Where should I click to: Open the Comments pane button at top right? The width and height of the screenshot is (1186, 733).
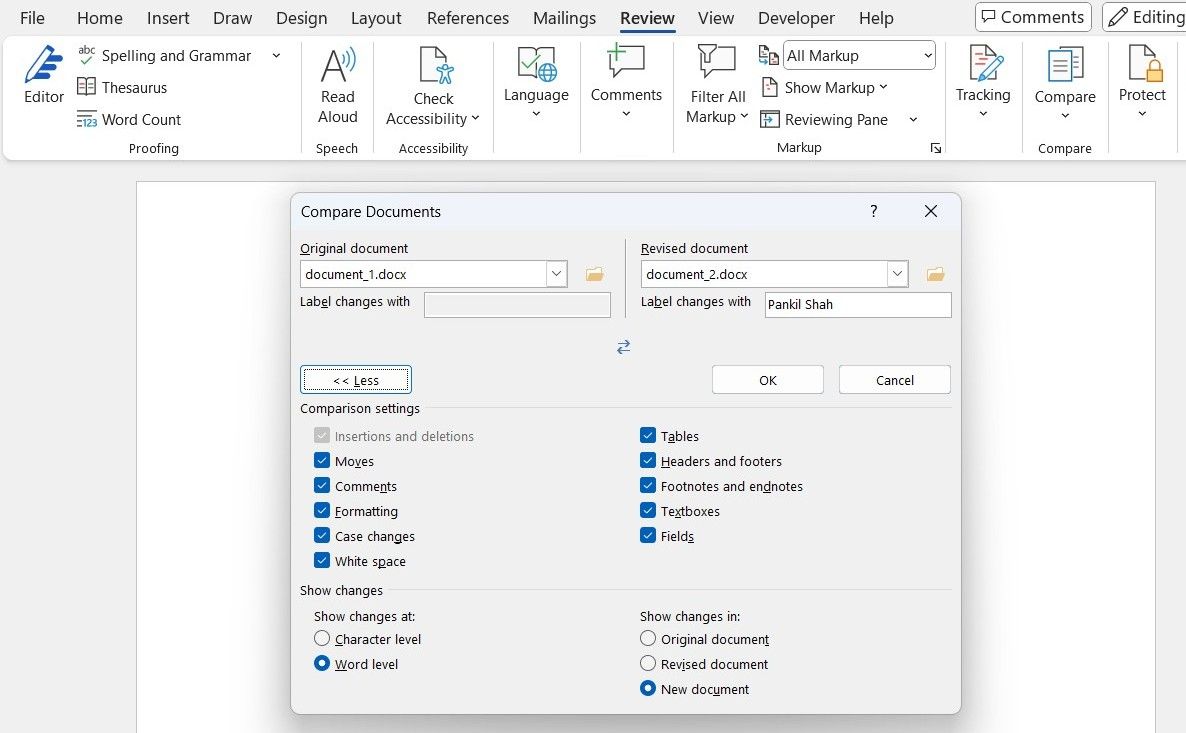click(1033, 17)
